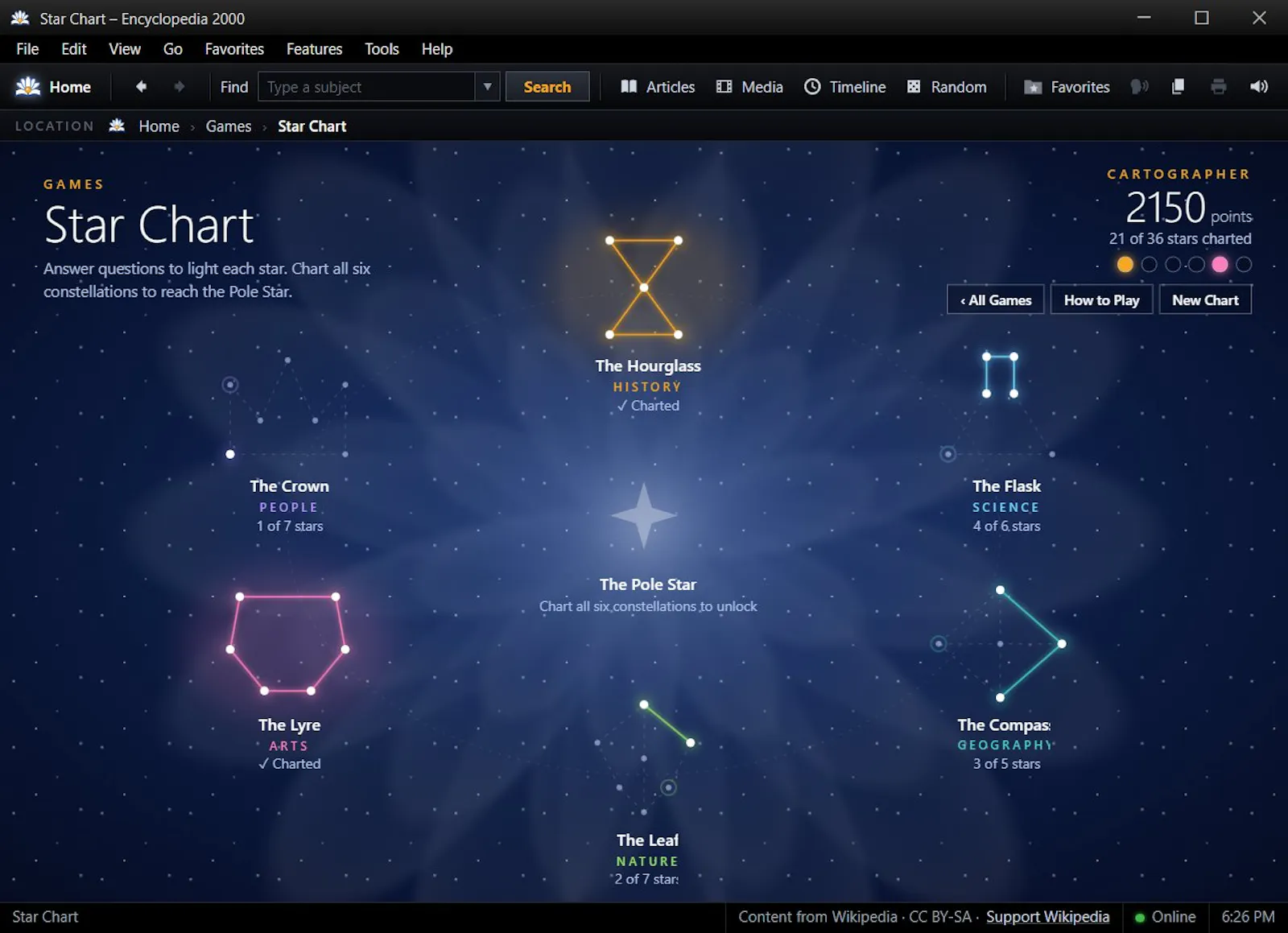Select The Leaf constellation figure
This screenshot has width=1288, height=933.
[644, 758]
